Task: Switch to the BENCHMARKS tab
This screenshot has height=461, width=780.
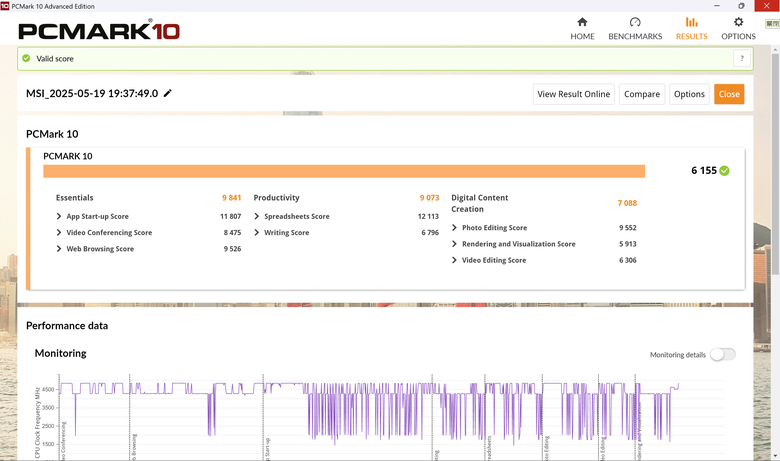Action: tap(635, 29)
